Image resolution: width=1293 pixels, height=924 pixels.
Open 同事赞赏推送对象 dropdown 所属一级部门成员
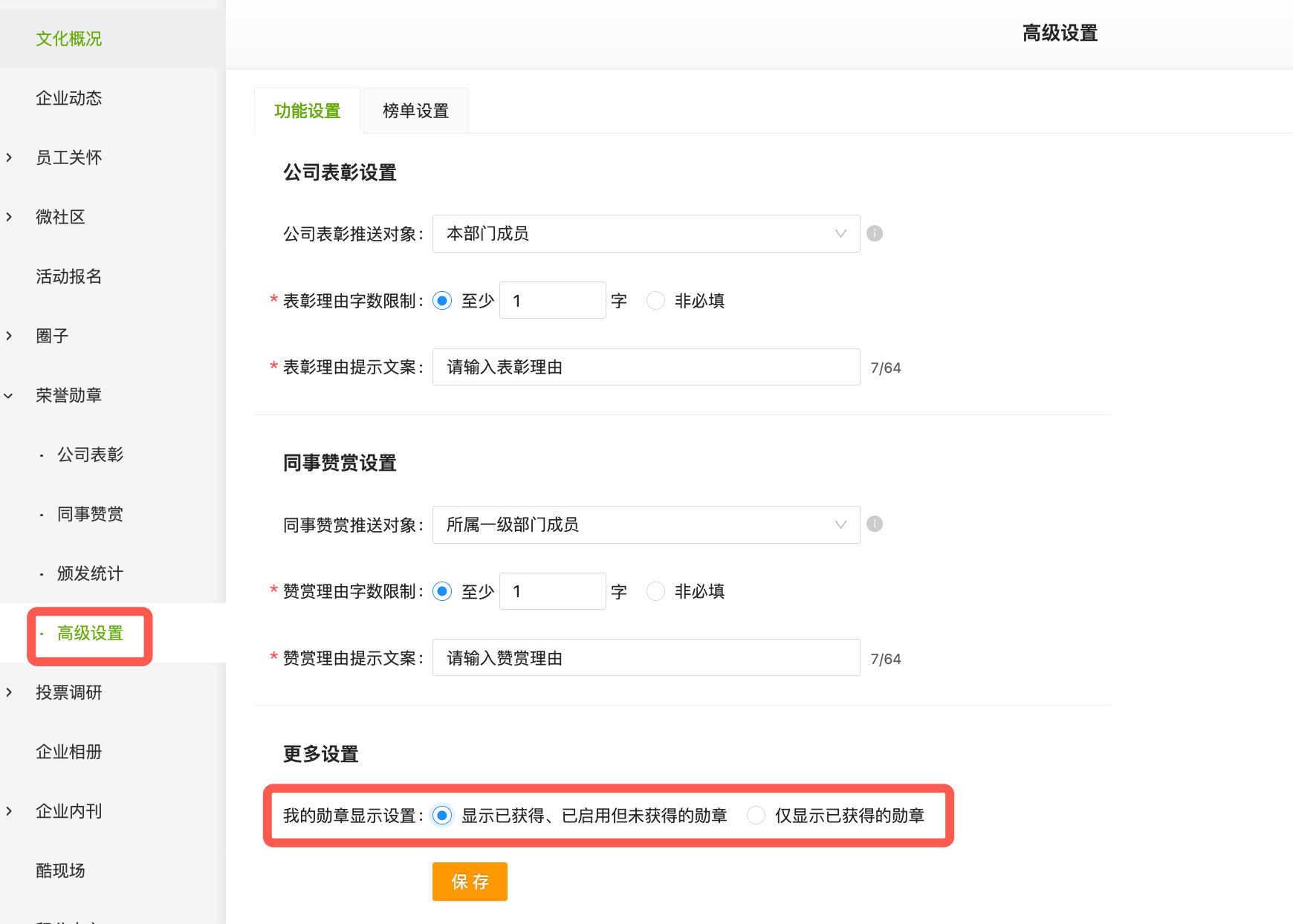646,524
